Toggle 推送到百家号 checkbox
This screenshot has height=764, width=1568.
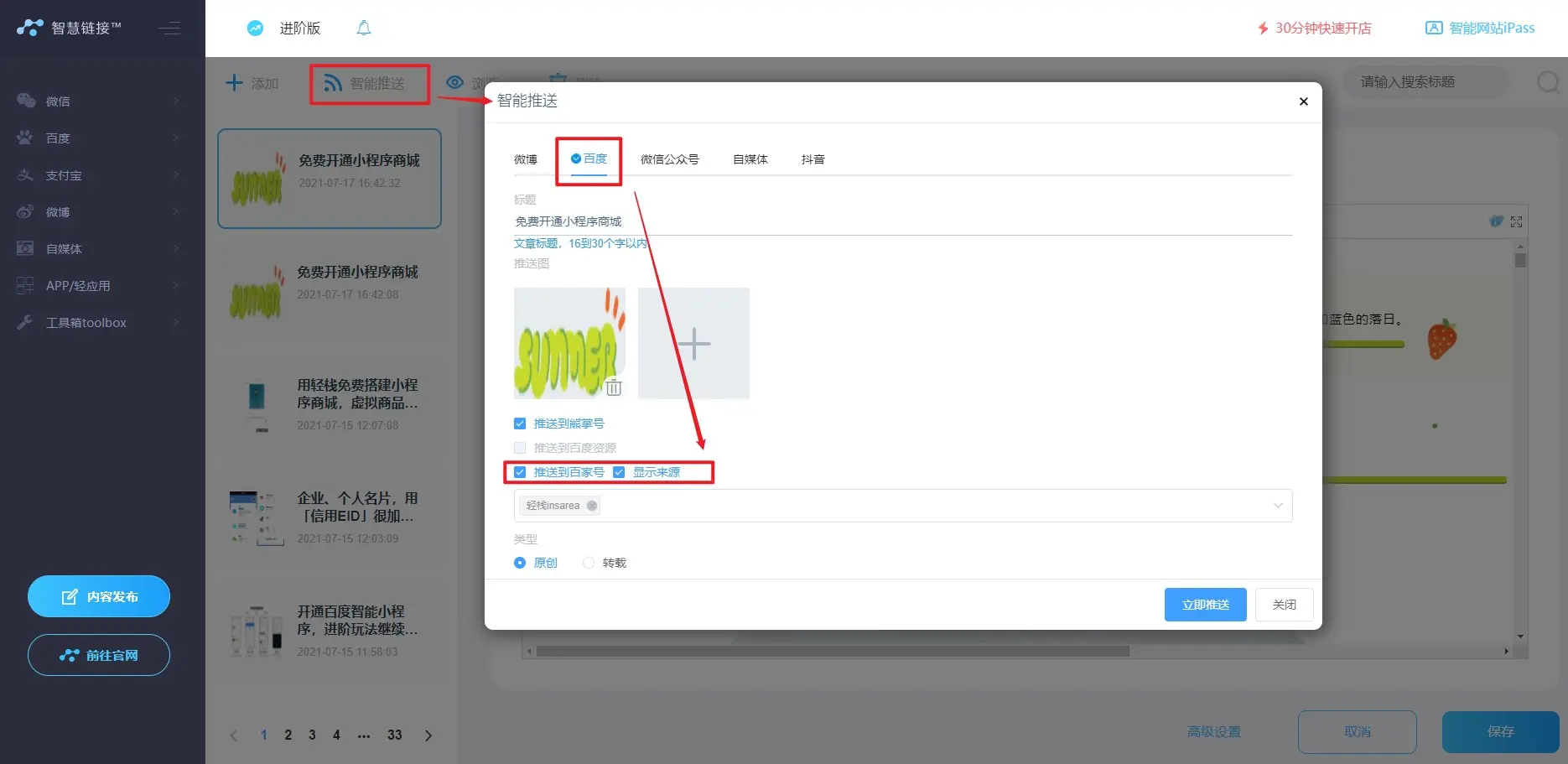[520, 472]
